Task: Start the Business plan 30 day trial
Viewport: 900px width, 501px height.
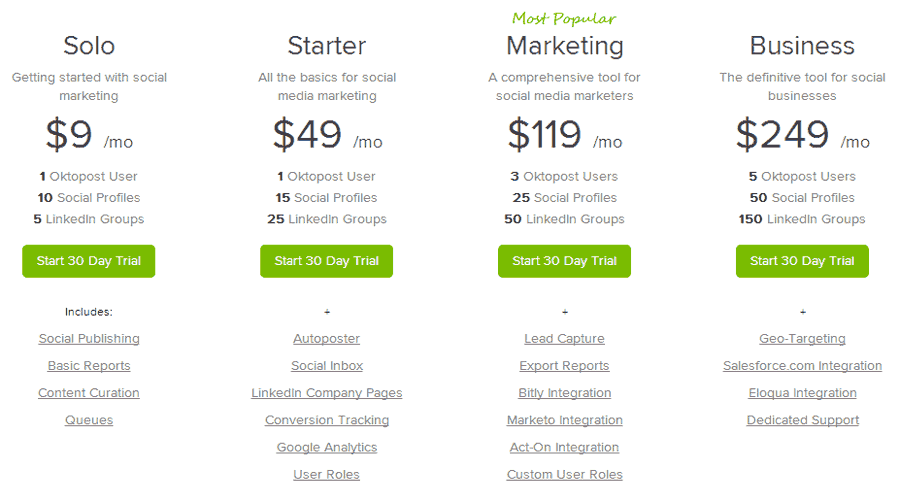Action: click(x=802, y=261)
